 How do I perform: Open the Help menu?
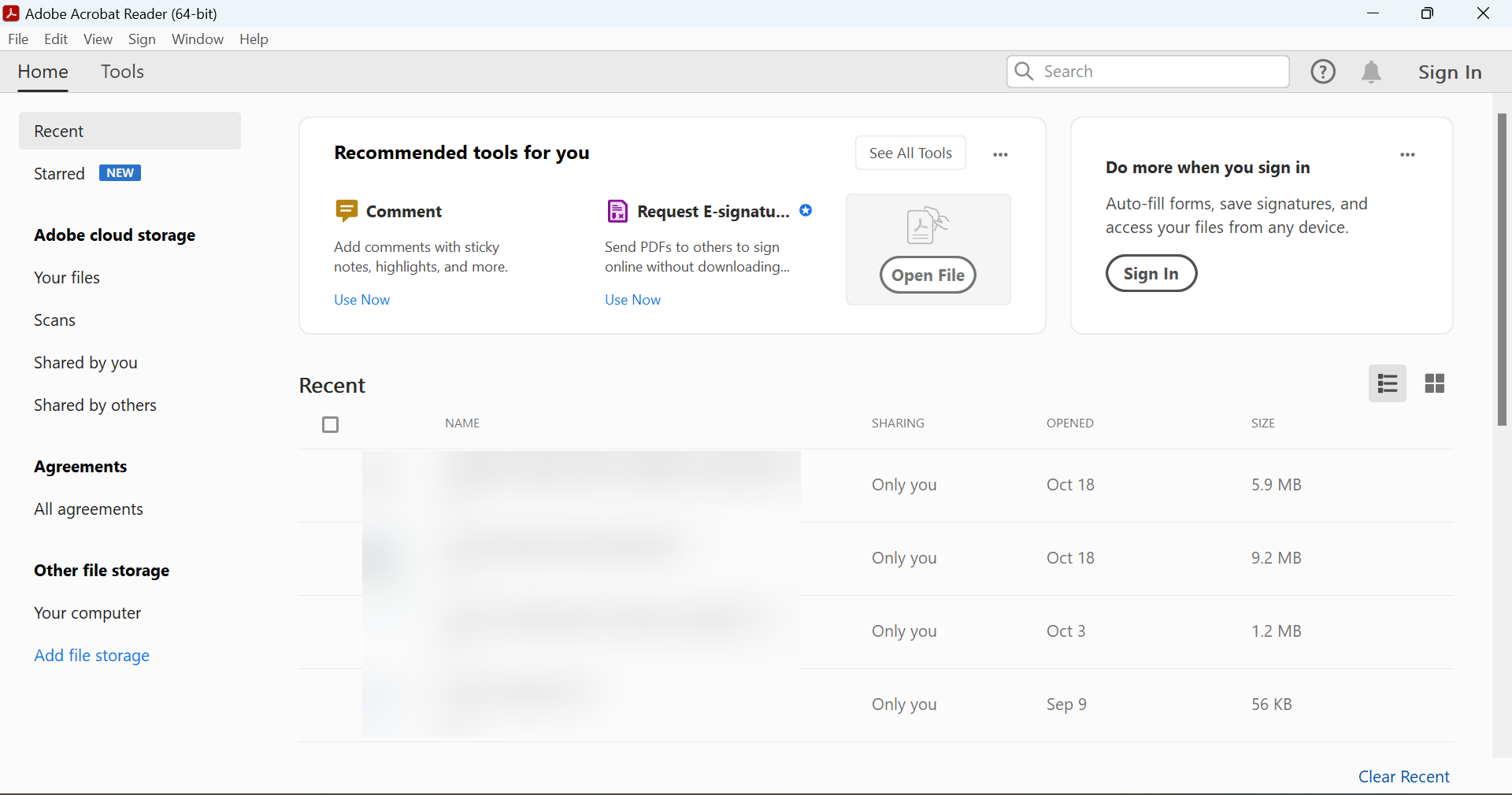coord(254,39)
